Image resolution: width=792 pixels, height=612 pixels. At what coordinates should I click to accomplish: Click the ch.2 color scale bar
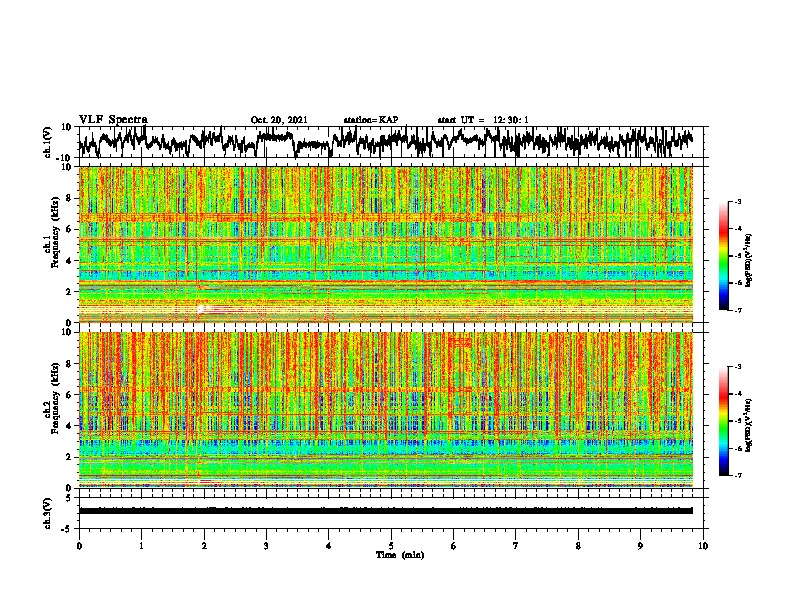click(723, 421)
